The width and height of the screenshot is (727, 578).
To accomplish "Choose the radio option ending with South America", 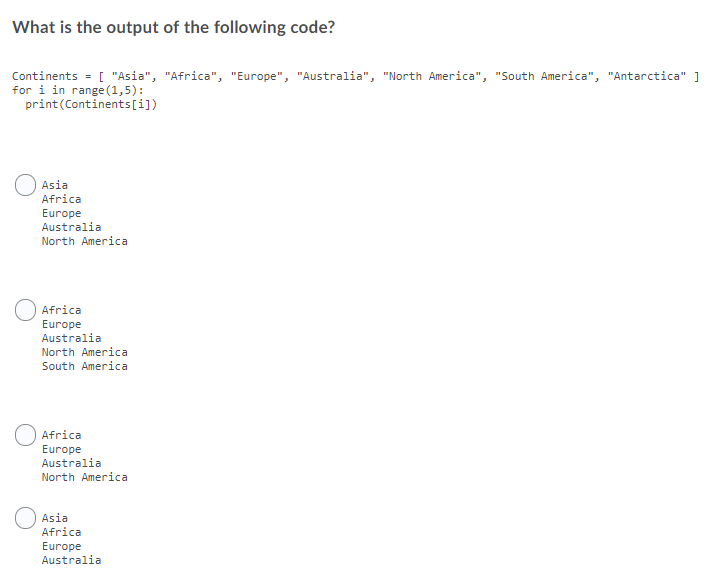I will pyautogui.click(x=25, y=310).
